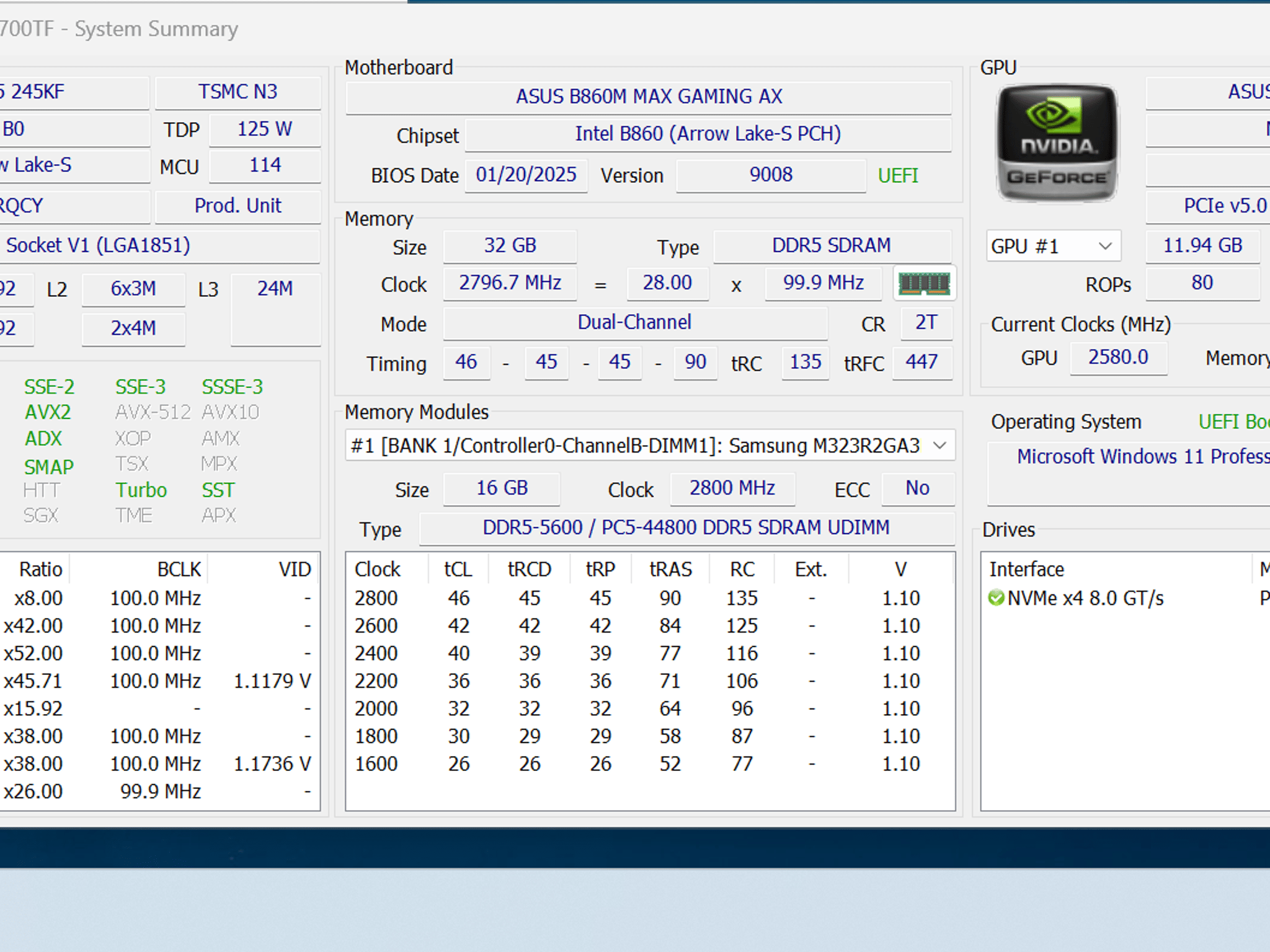
Task: Click the Intel B860 chipset field
Action: [x=708, y=134]
